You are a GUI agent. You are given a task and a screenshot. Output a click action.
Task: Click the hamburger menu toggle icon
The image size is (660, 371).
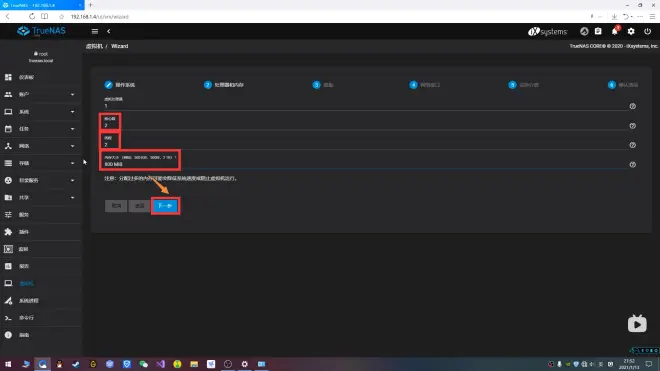click(x=95, y=31)
